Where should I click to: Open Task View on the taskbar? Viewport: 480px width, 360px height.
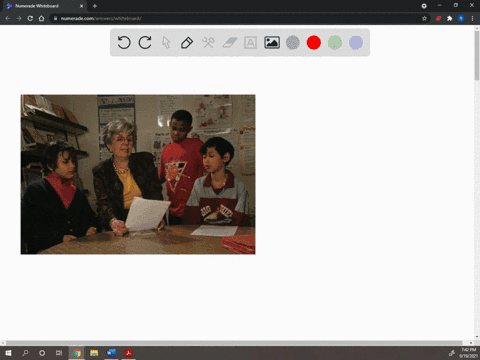tap(59, 353)
